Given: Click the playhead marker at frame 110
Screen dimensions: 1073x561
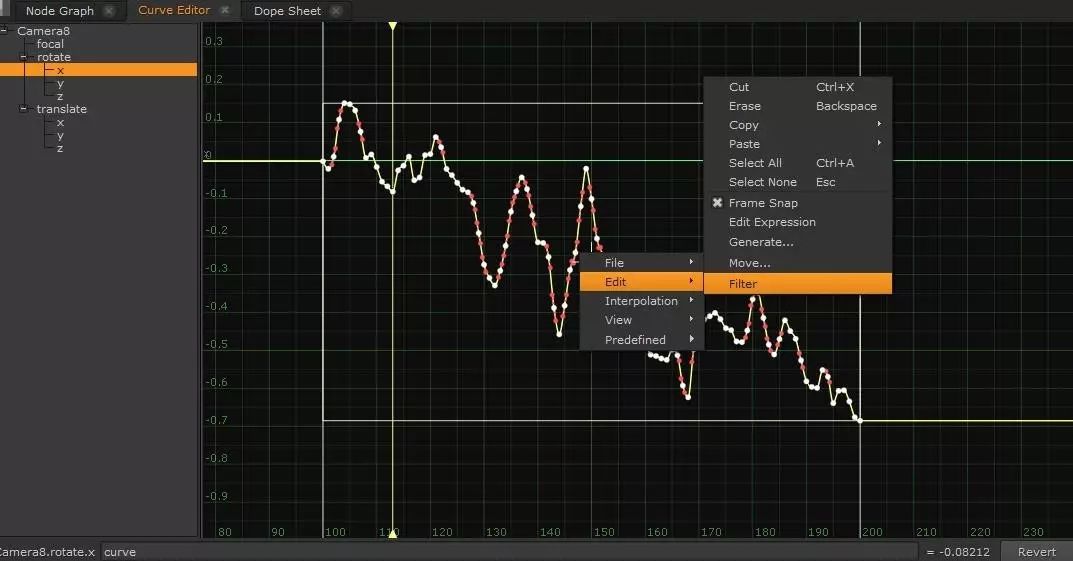Looking at the screenshot, I should tap(393, 27).
